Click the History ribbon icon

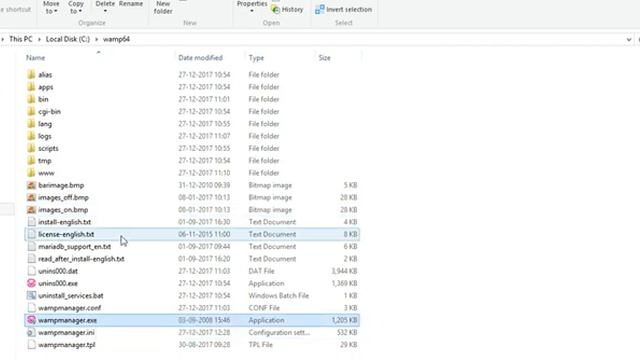[x=276, y=9]
